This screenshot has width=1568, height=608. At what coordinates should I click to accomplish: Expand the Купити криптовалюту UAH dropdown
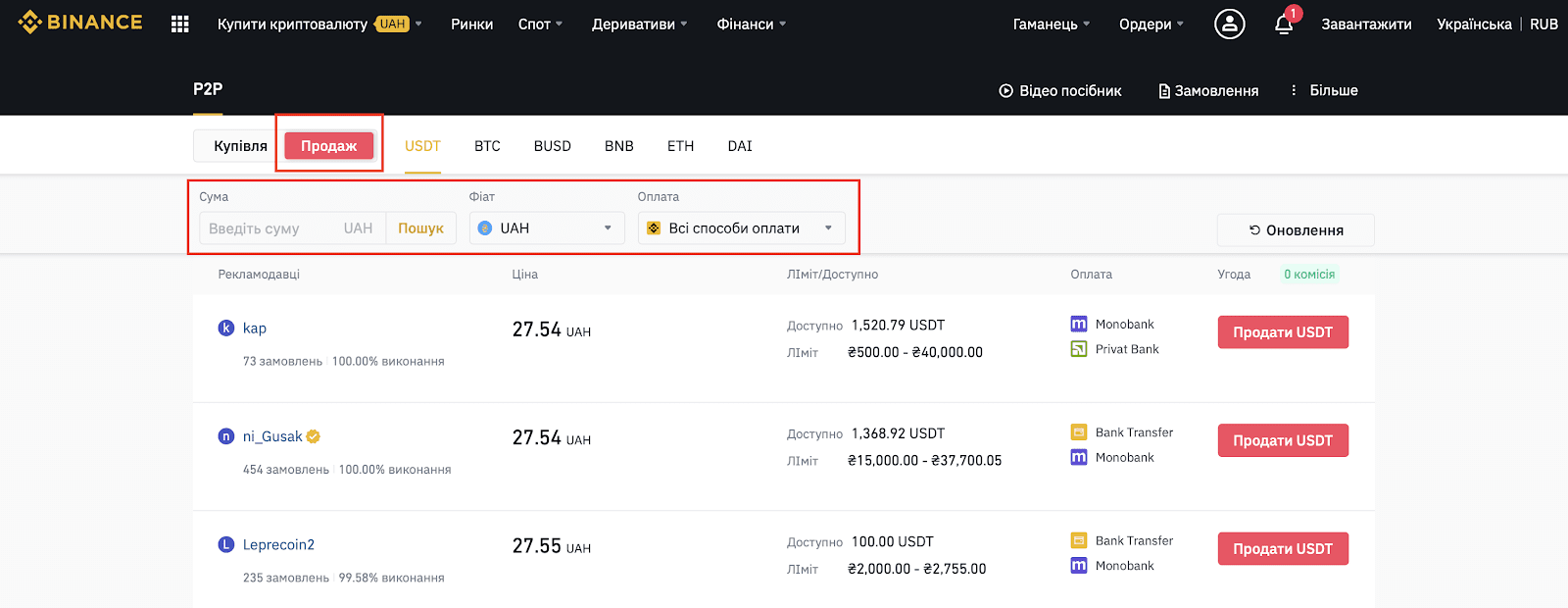coord(319,24)
